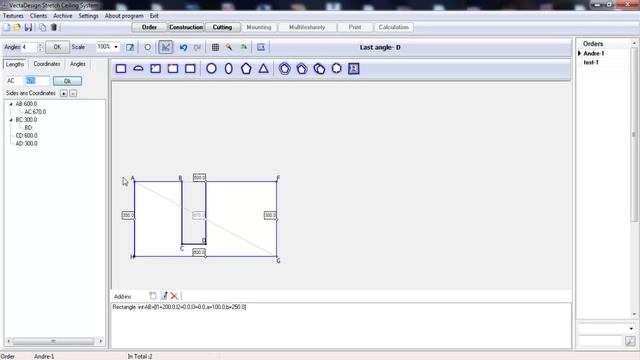Open the Clients menu
This screenshot has width=640, height=360.
coord(38,16)
